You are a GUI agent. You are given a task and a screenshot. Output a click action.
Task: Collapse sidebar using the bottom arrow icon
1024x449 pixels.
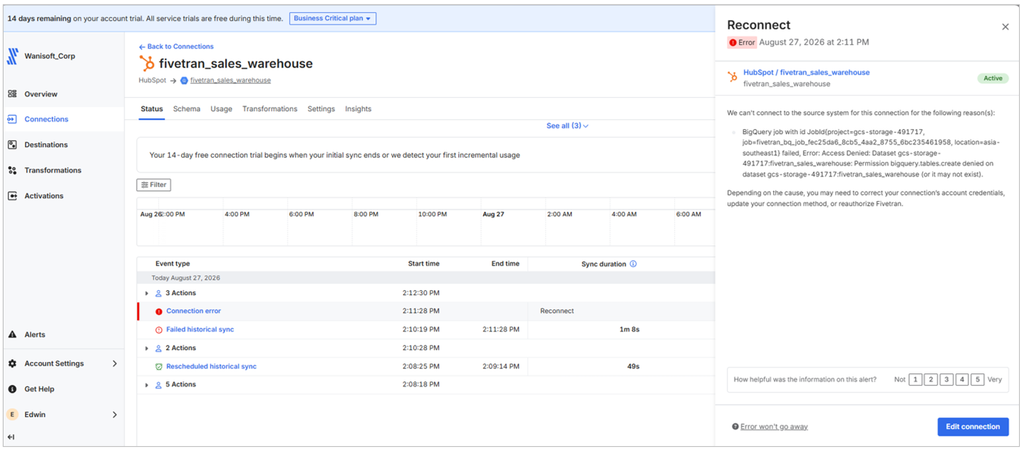(x=11, y=437)
